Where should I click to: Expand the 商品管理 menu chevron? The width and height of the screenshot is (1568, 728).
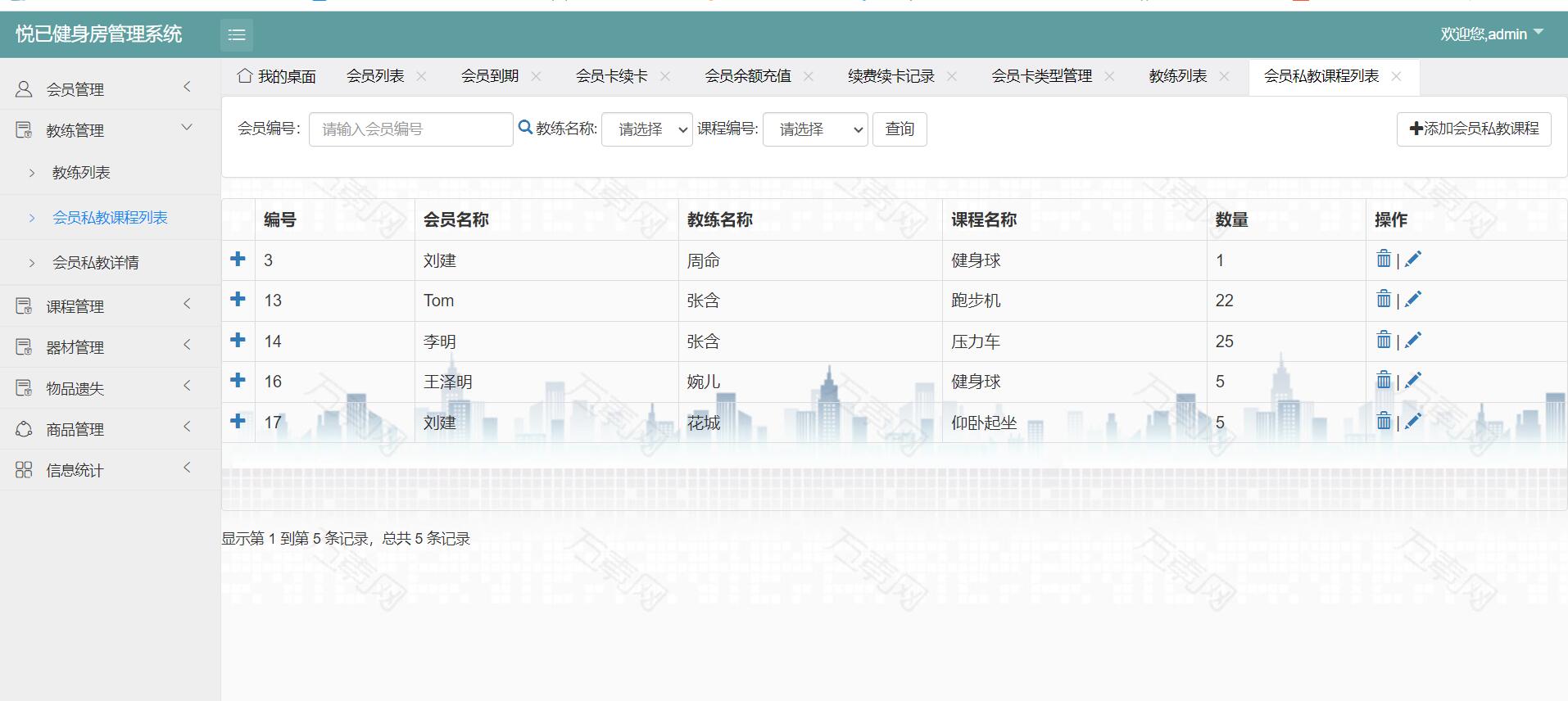[187, 427]
